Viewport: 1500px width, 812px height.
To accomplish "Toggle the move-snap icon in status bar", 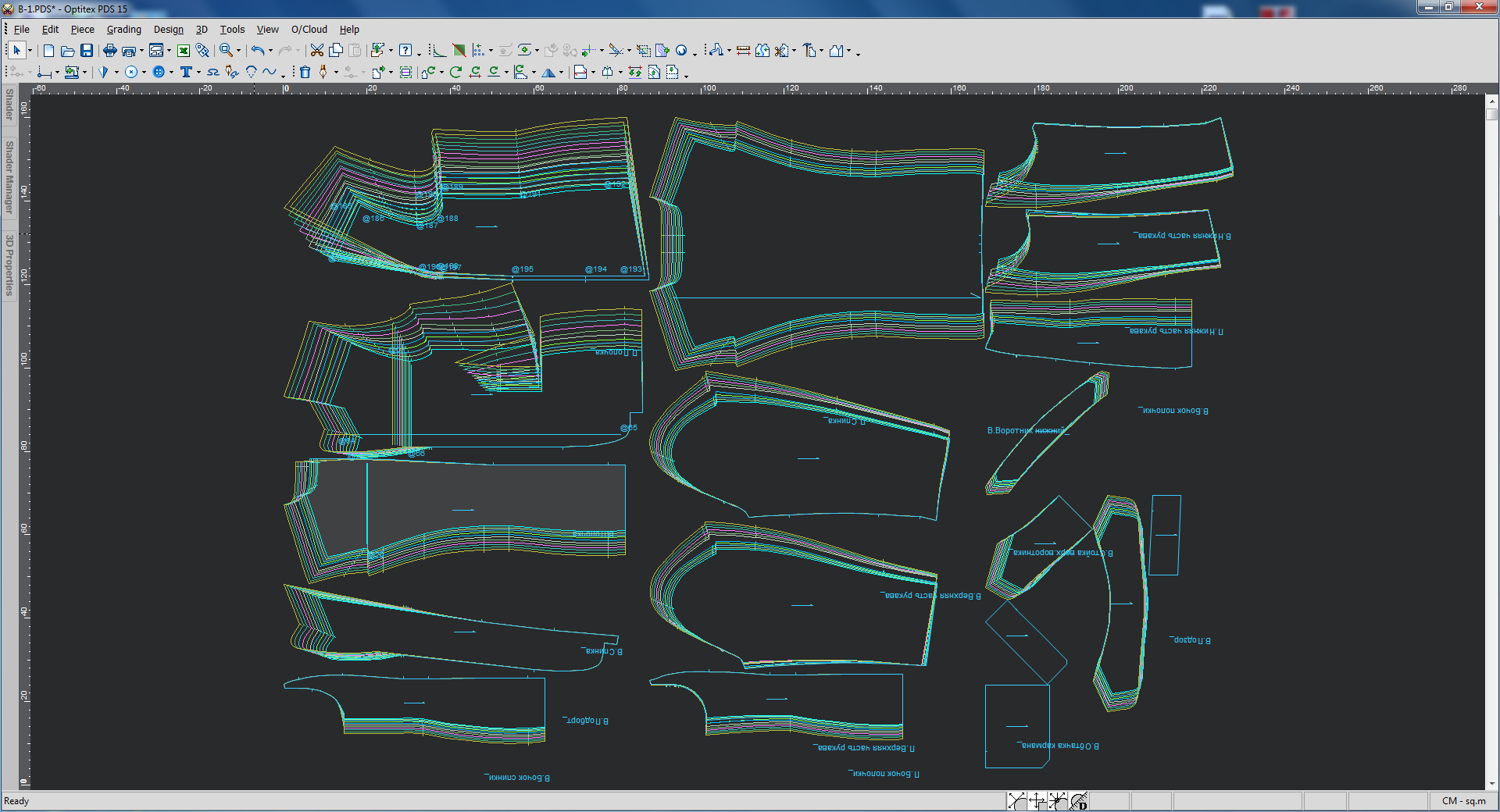I will coord(1037,800).
